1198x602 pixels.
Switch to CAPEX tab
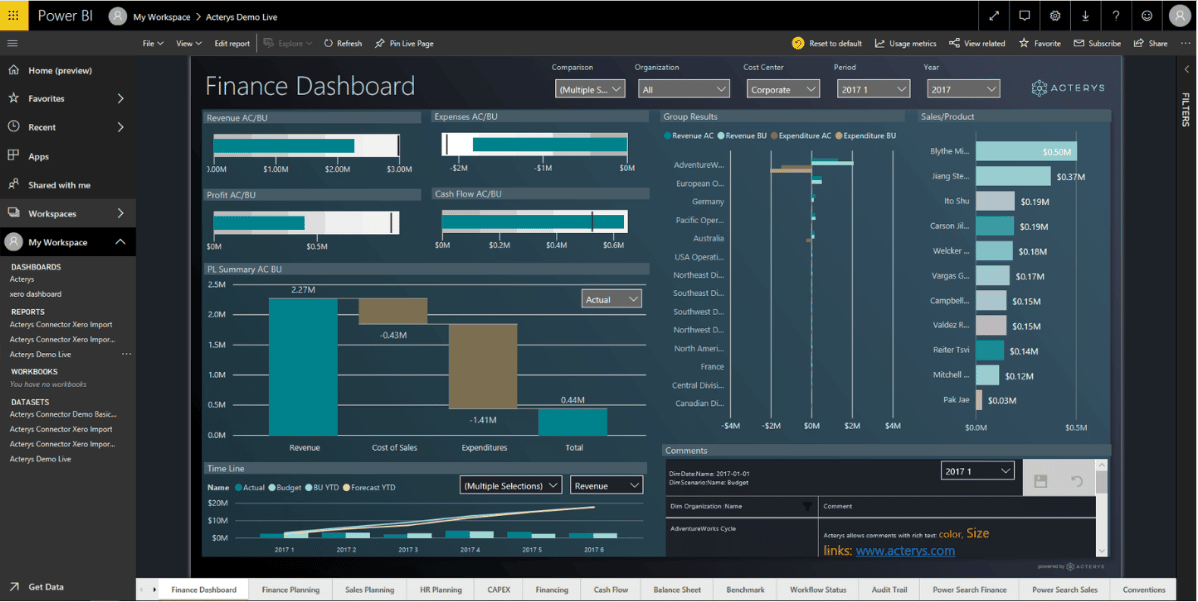(x=499, y=590)
